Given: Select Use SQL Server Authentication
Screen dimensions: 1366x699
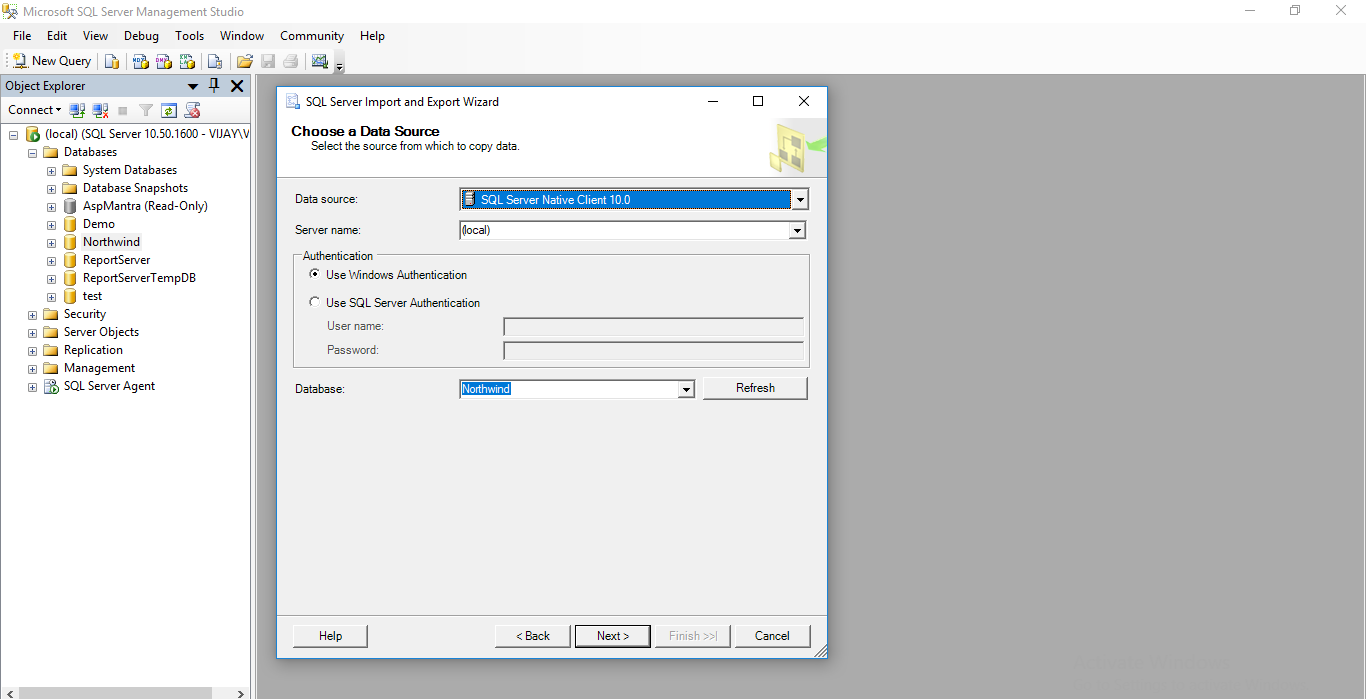Looking at the screenshot, I should point(315,302).
